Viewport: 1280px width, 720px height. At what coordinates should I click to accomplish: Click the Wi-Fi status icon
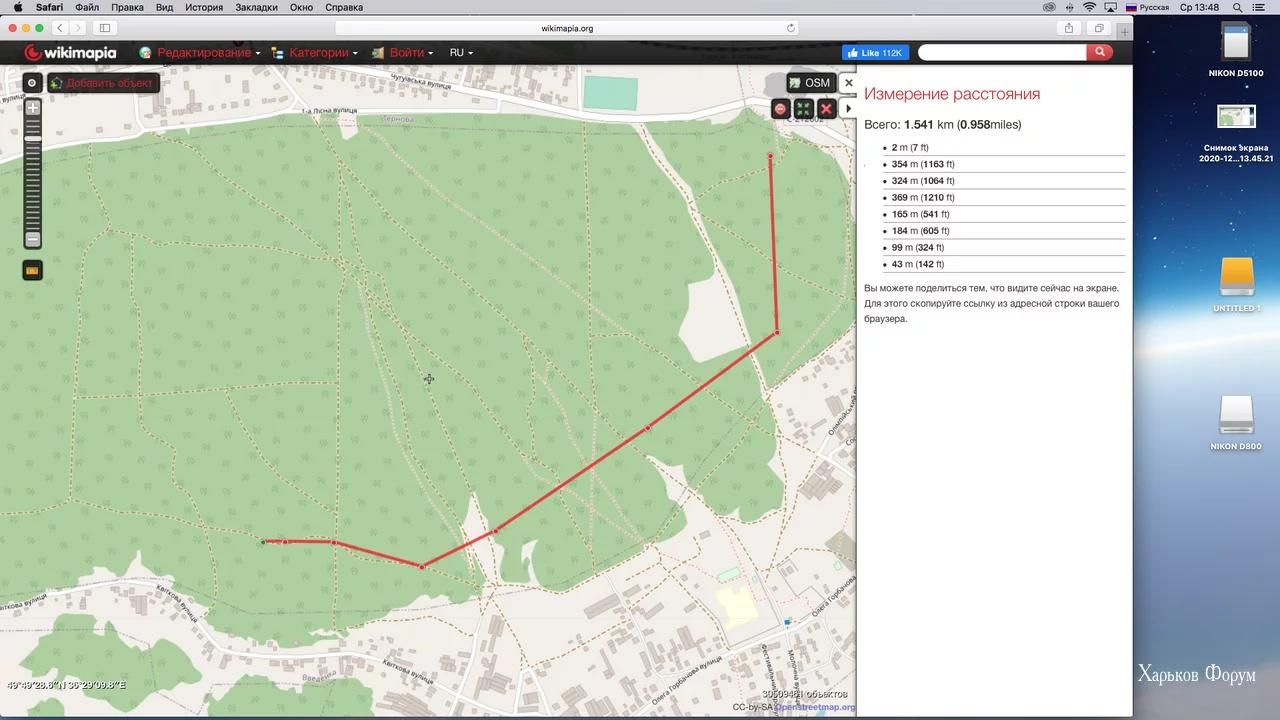1089,7
